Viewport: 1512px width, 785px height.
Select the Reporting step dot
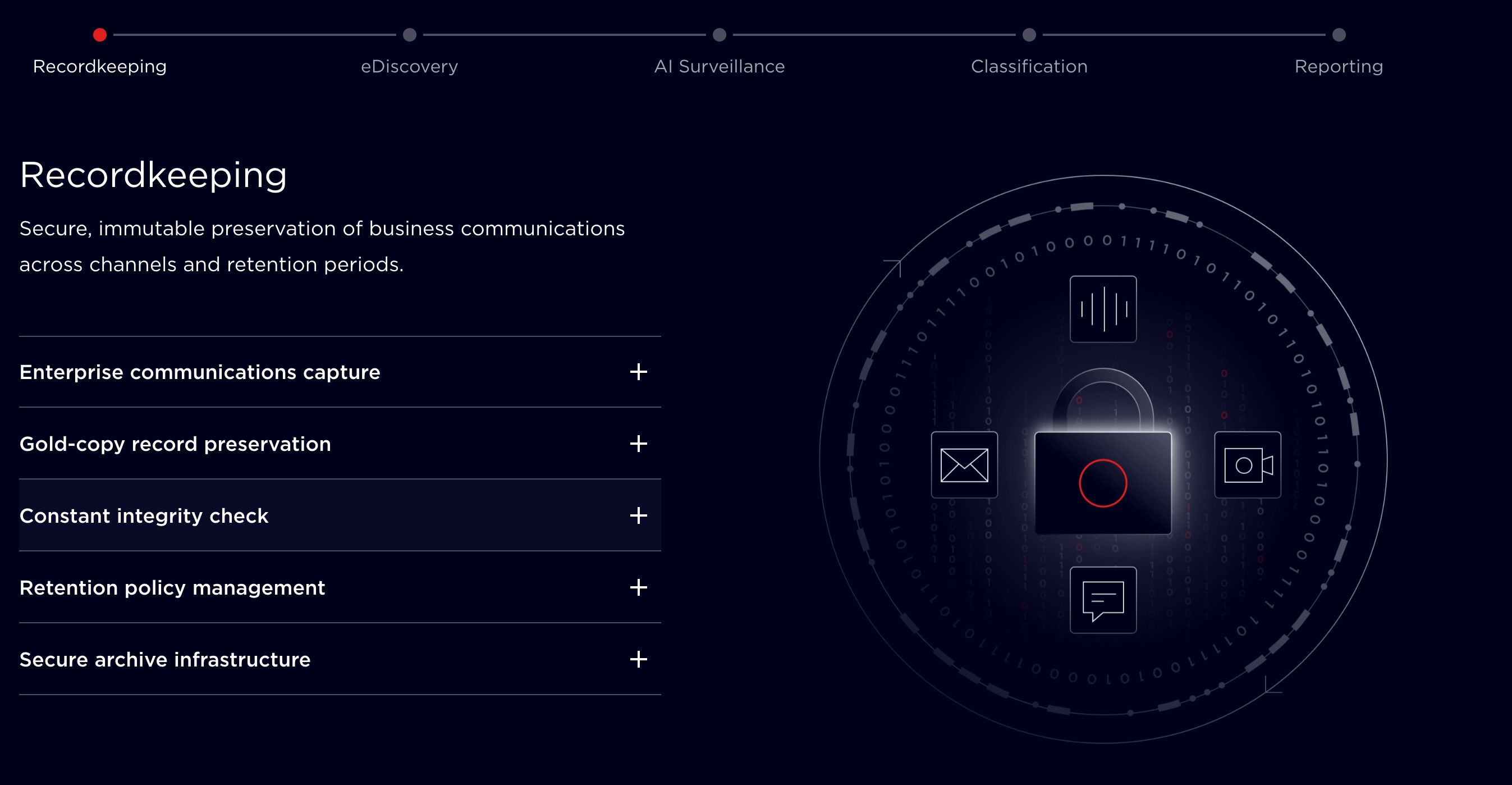[1339, 35]
